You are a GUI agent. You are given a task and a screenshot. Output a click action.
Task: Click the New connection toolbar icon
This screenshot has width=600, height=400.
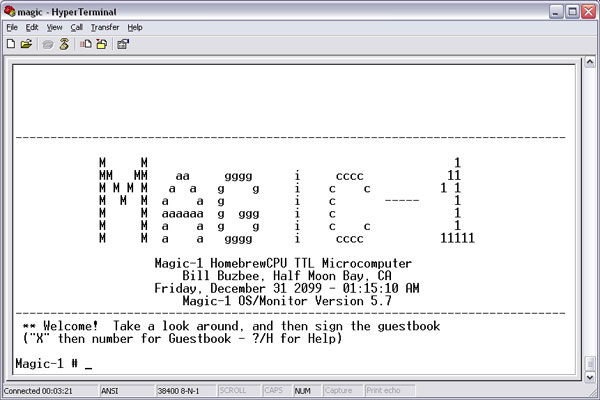10,44
